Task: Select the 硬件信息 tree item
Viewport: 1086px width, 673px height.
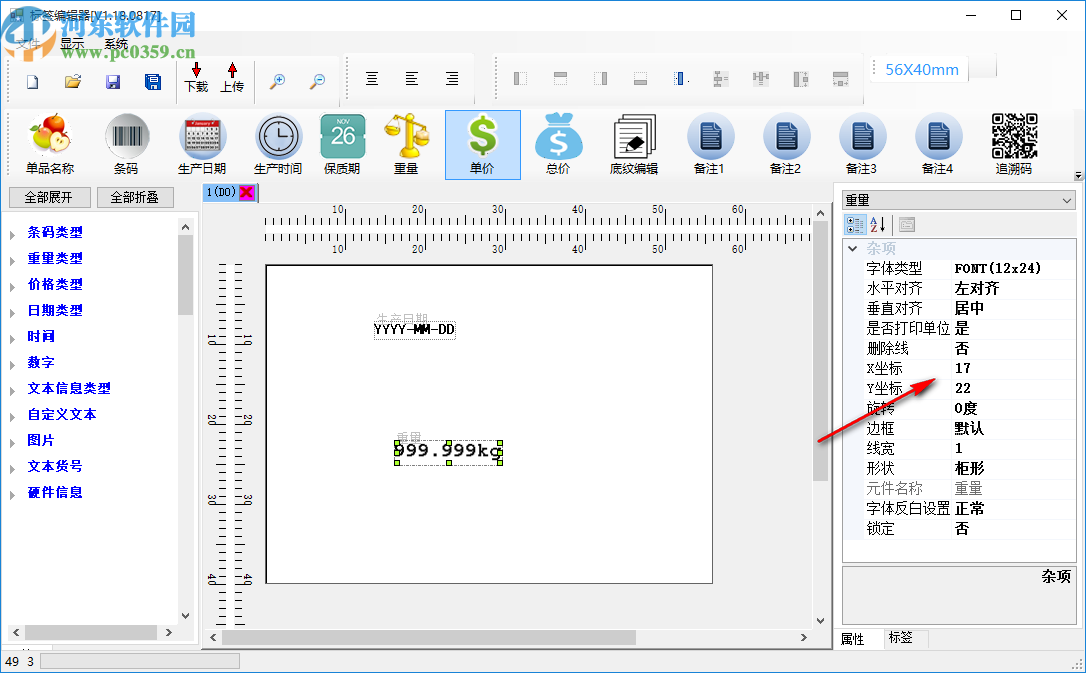Action: pyautogui.click(x=55, y=492)
